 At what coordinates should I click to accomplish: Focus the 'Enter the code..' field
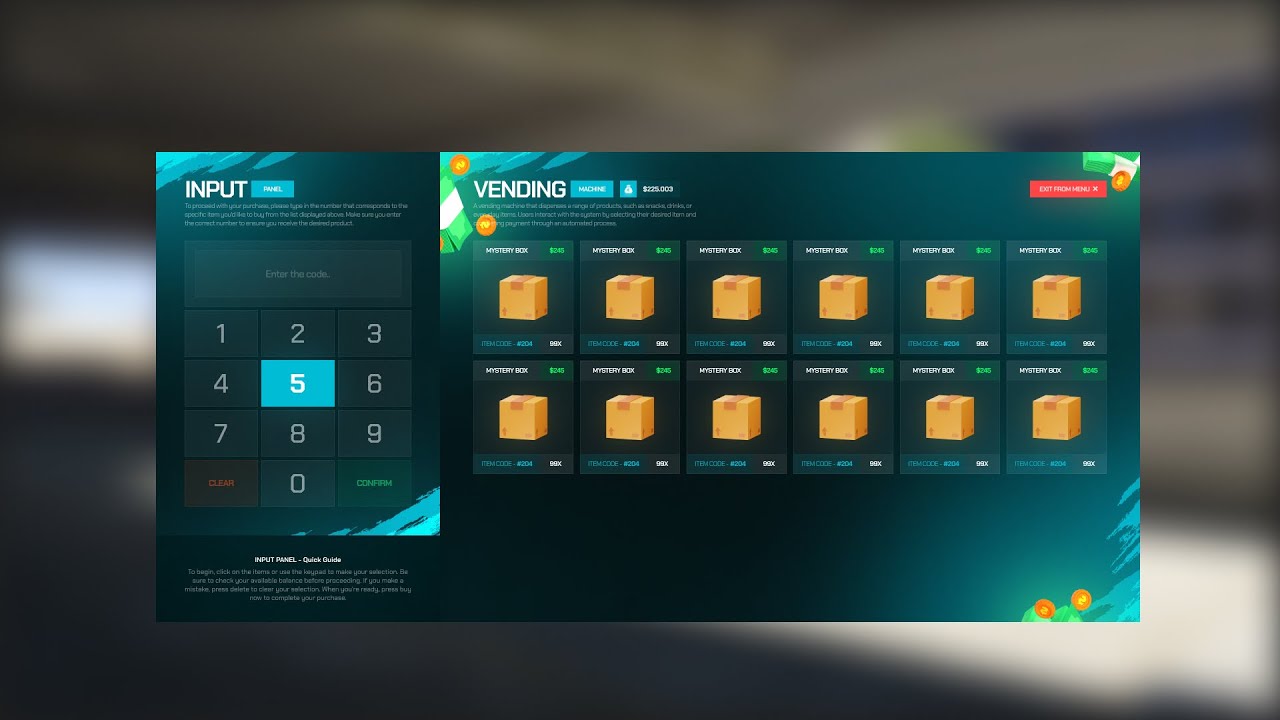pyautogui.click(x=298, y=274)
